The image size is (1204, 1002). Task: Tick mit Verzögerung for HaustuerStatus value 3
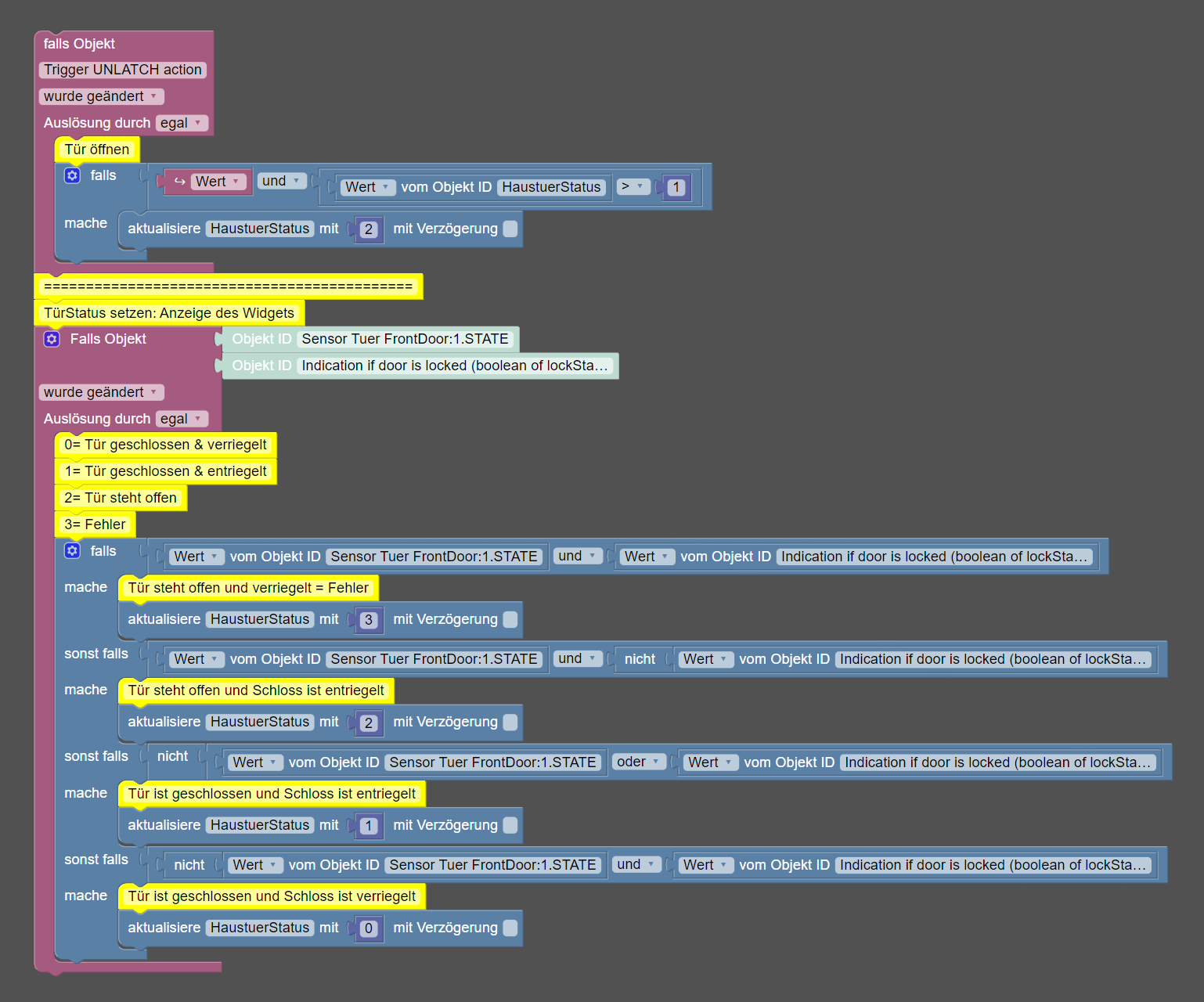coord(510,619)
